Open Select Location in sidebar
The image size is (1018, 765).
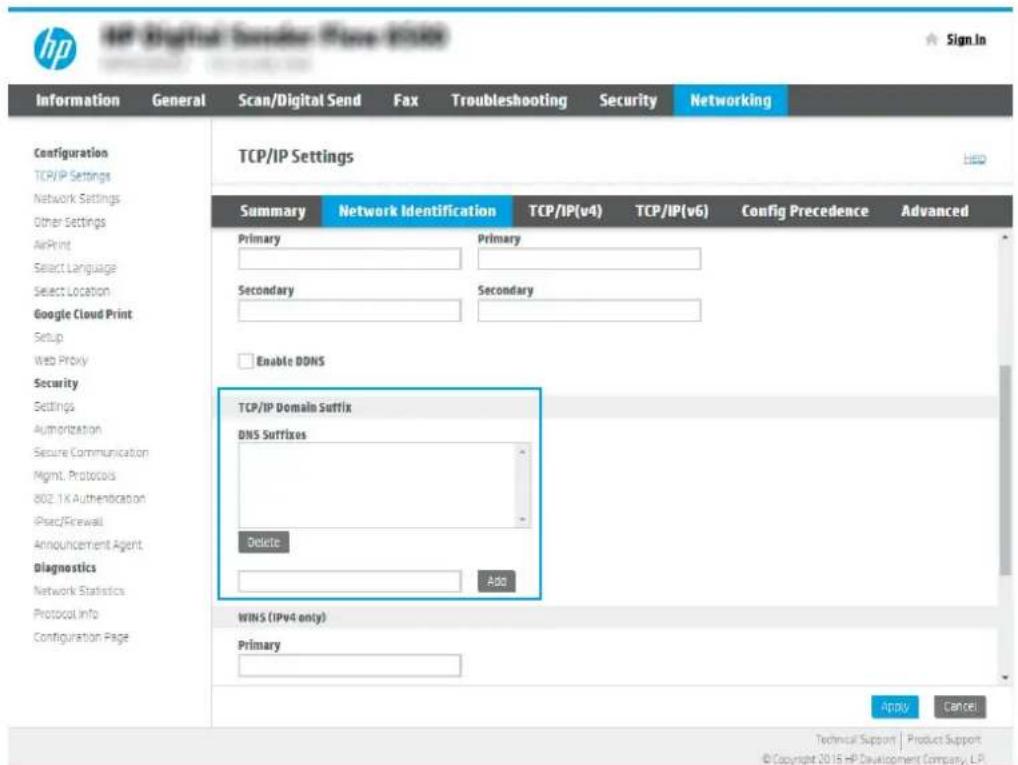(71, 292)
